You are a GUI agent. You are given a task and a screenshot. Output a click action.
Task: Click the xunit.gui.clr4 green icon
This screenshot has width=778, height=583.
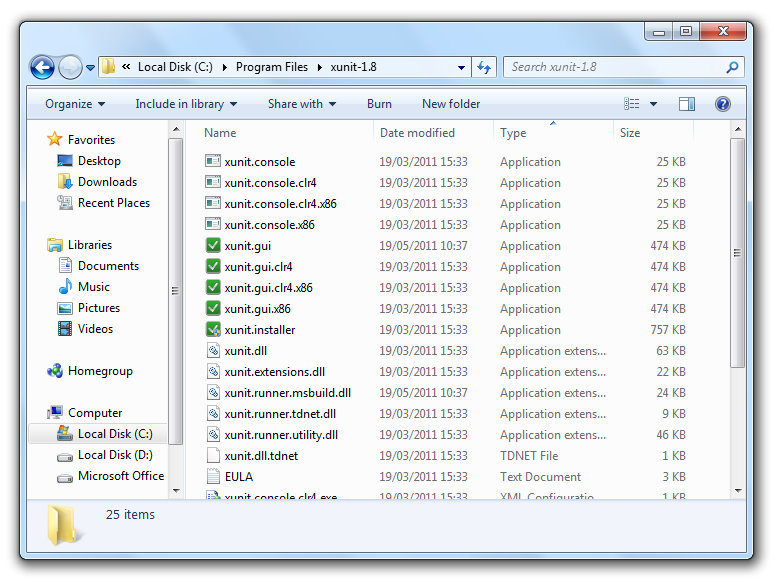coord(213,266)
